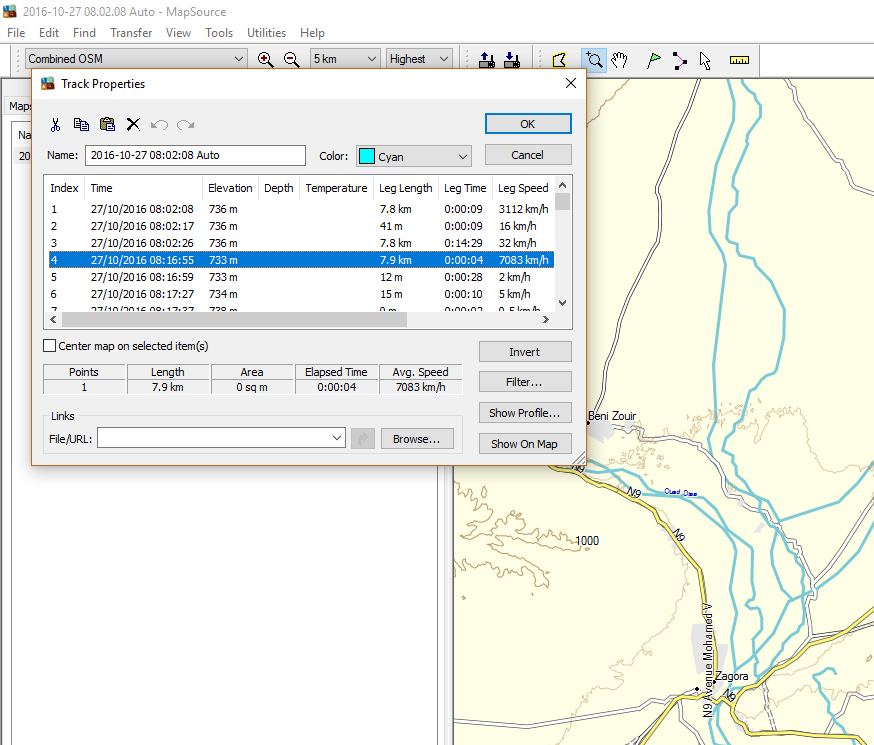Screen dimensions: 874x745
Task: Click the Depth column header
Action: 279,188
